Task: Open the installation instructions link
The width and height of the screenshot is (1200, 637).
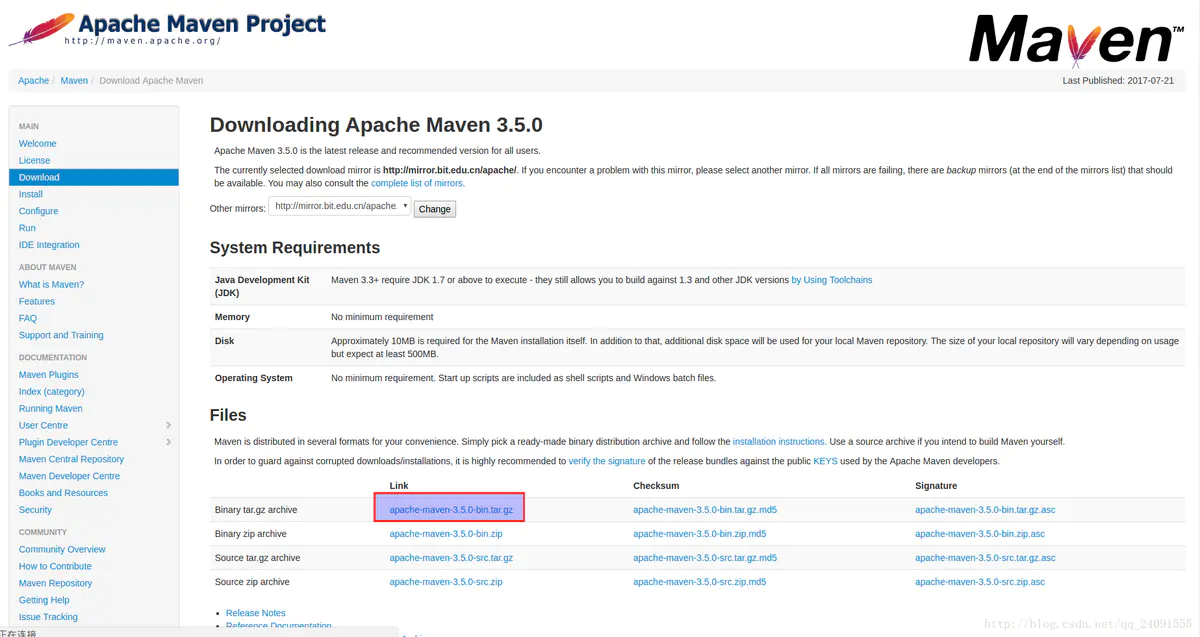Action: click(x=778, y=441)
